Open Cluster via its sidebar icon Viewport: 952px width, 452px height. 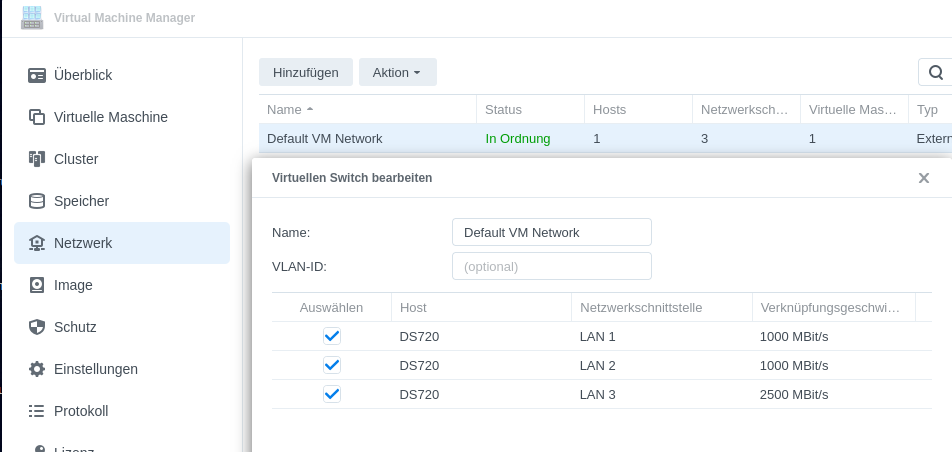click(37, 159)
